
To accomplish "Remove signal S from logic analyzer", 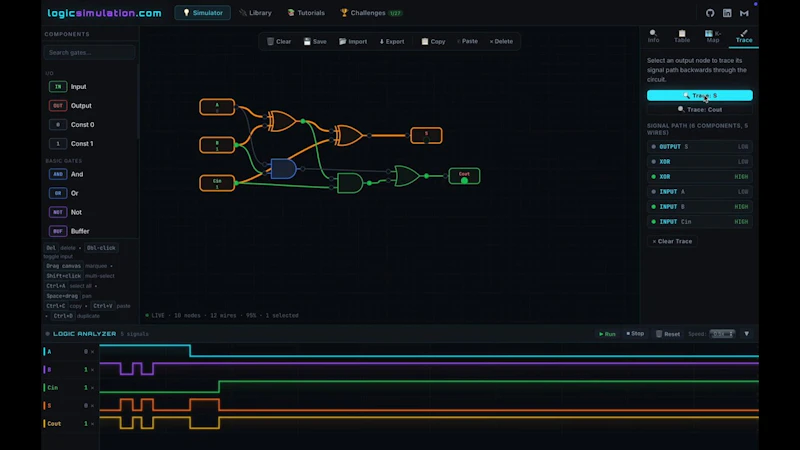I will (92, 406).
